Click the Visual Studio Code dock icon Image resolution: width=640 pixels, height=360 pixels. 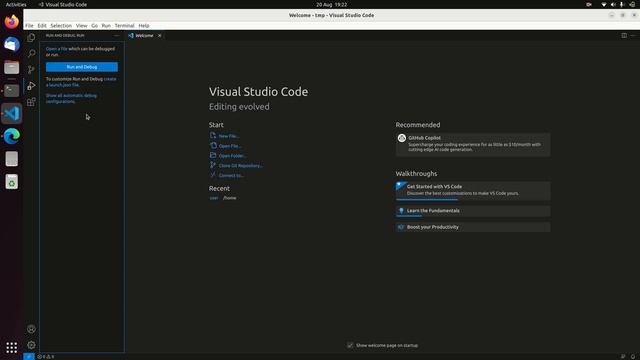pyautogui.click(x=11, y=113)
